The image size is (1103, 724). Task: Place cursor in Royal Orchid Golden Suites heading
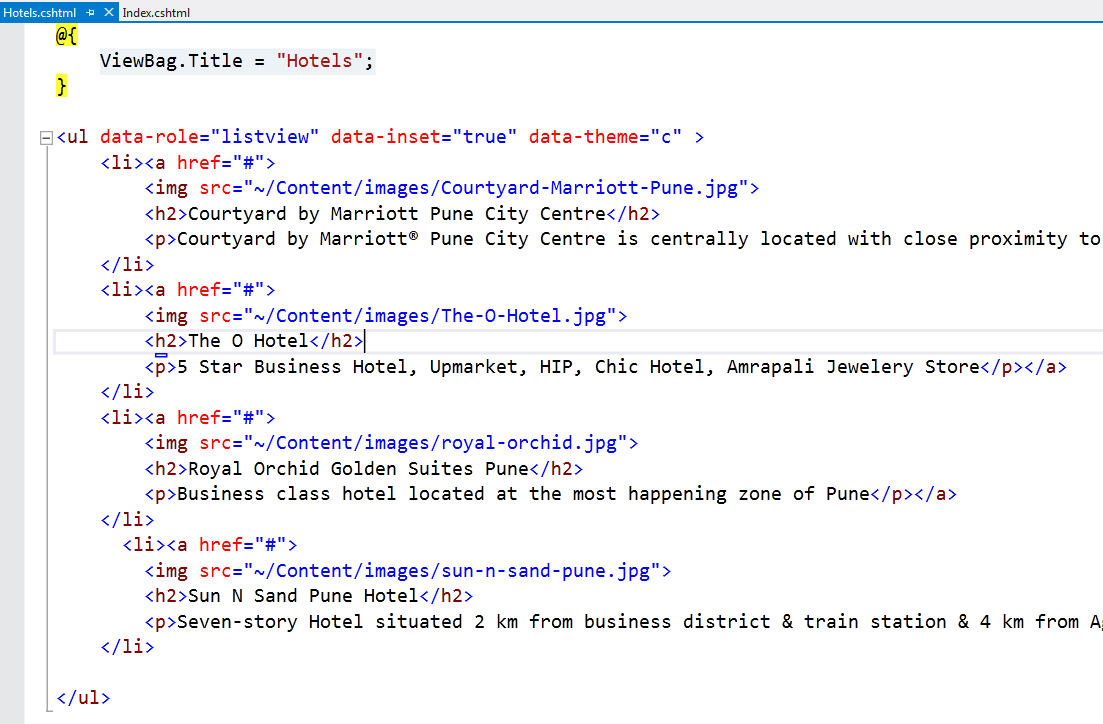(358, 469)
